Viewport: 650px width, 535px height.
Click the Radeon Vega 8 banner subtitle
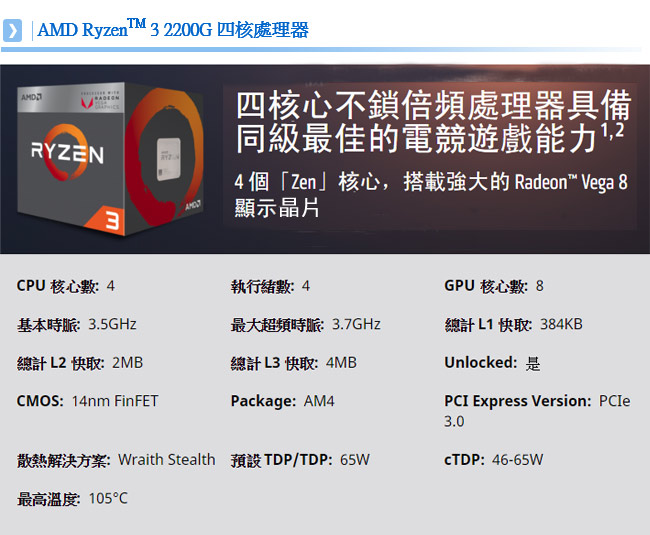431,195
